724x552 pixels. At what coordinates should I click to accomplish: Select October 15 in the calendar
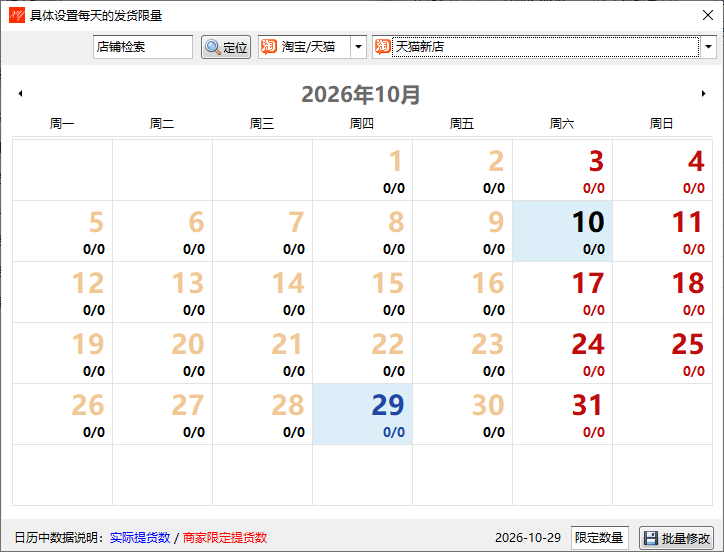pyautogui.click(x=362, y=292)
